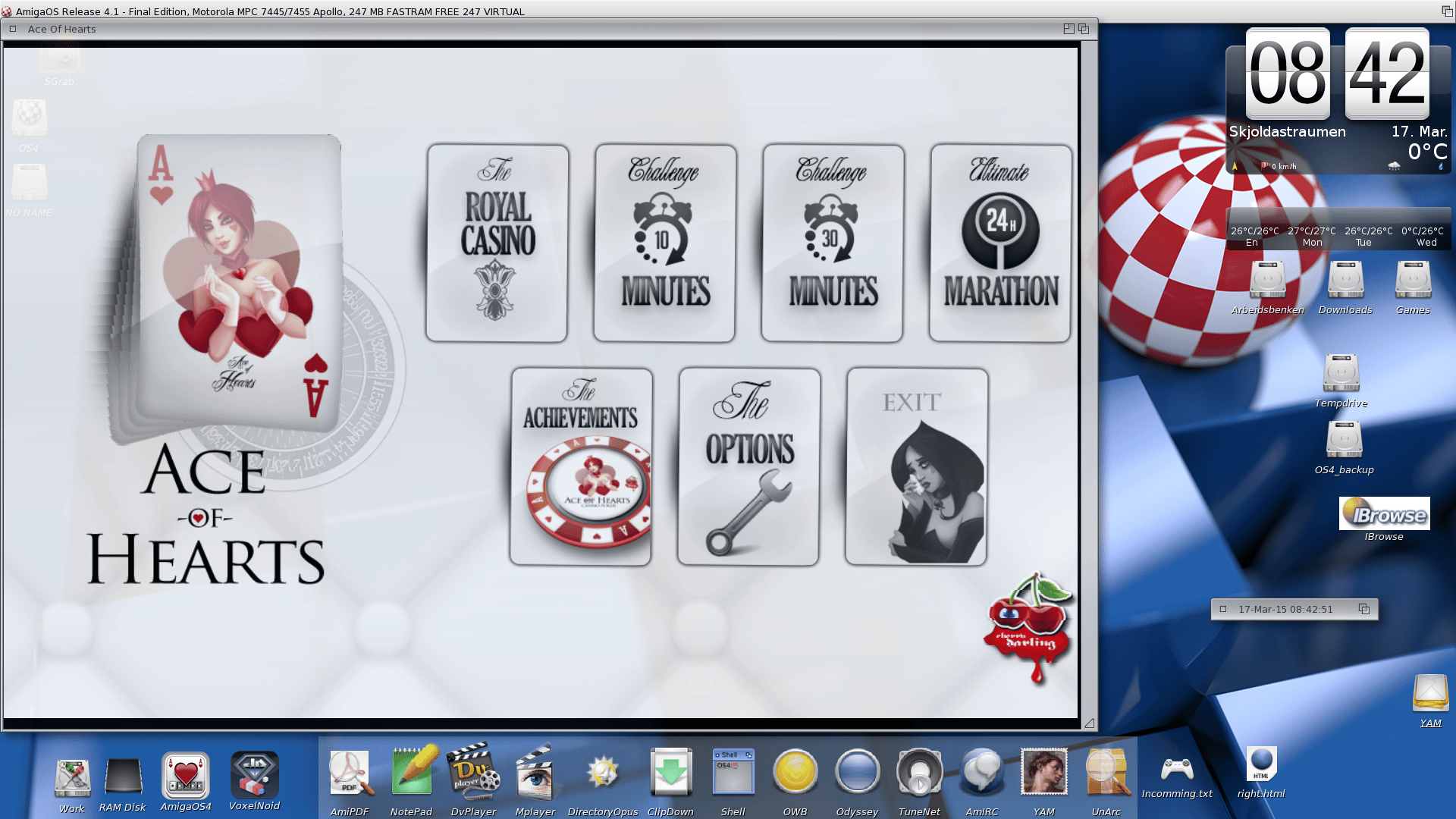Click the depth gadget on the date-time window
The image size is (1456, 819).
pos(1364,609)
